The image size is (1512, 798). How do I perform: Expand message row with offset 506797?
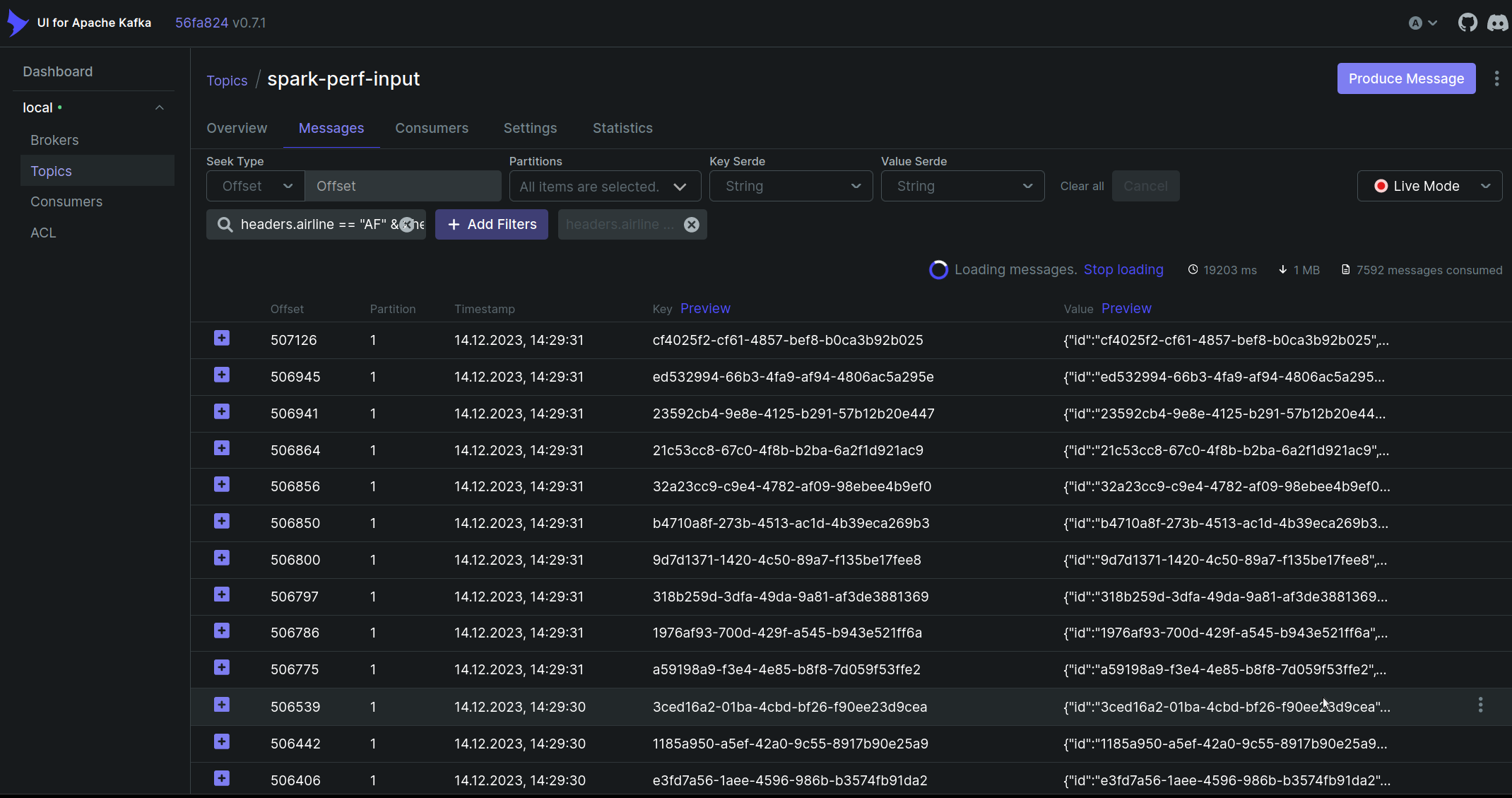click(x=222, y=595)
